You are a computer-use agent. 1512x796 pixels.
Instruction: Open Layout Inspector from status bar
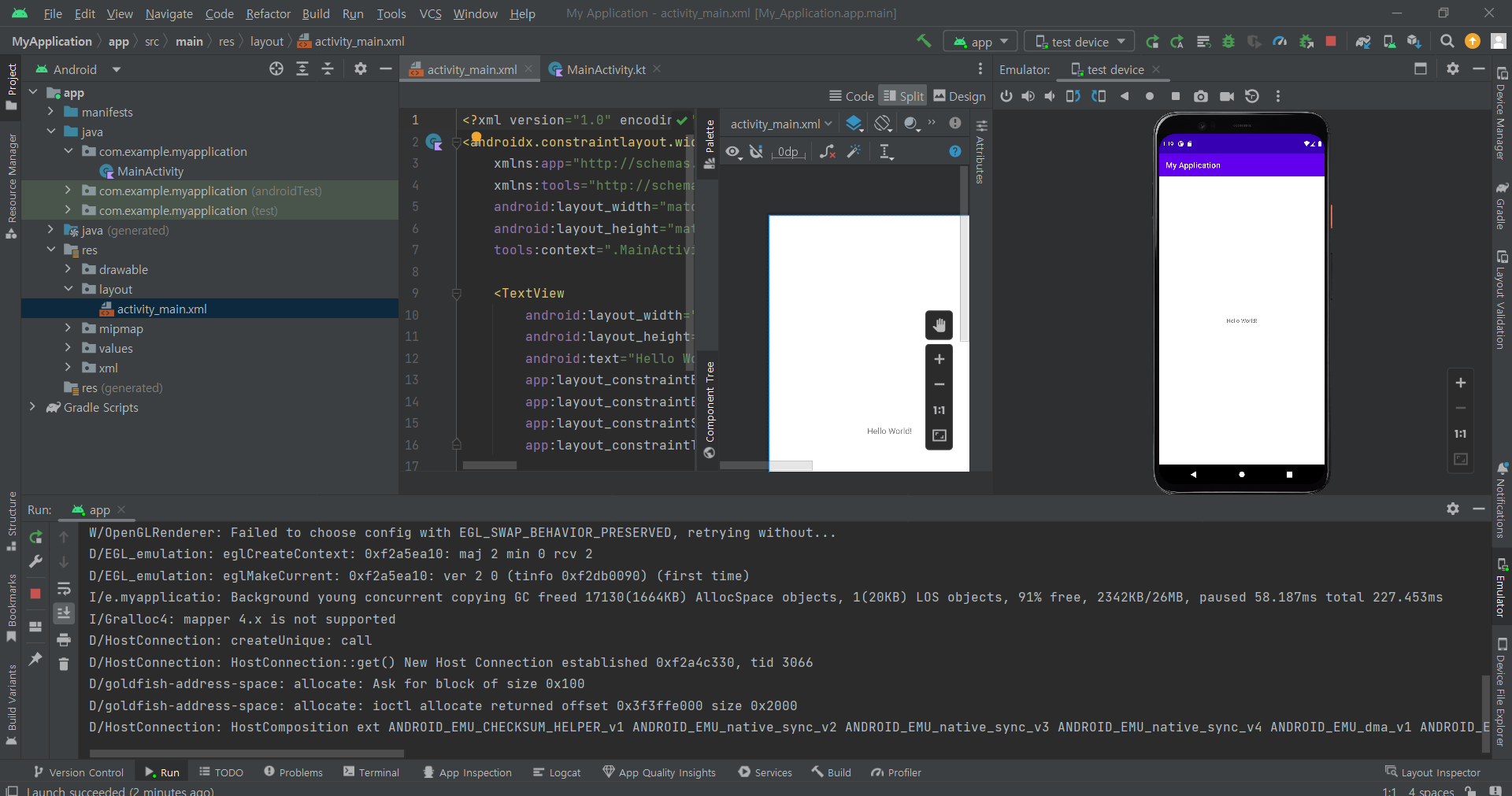(x=1432, y=772)
